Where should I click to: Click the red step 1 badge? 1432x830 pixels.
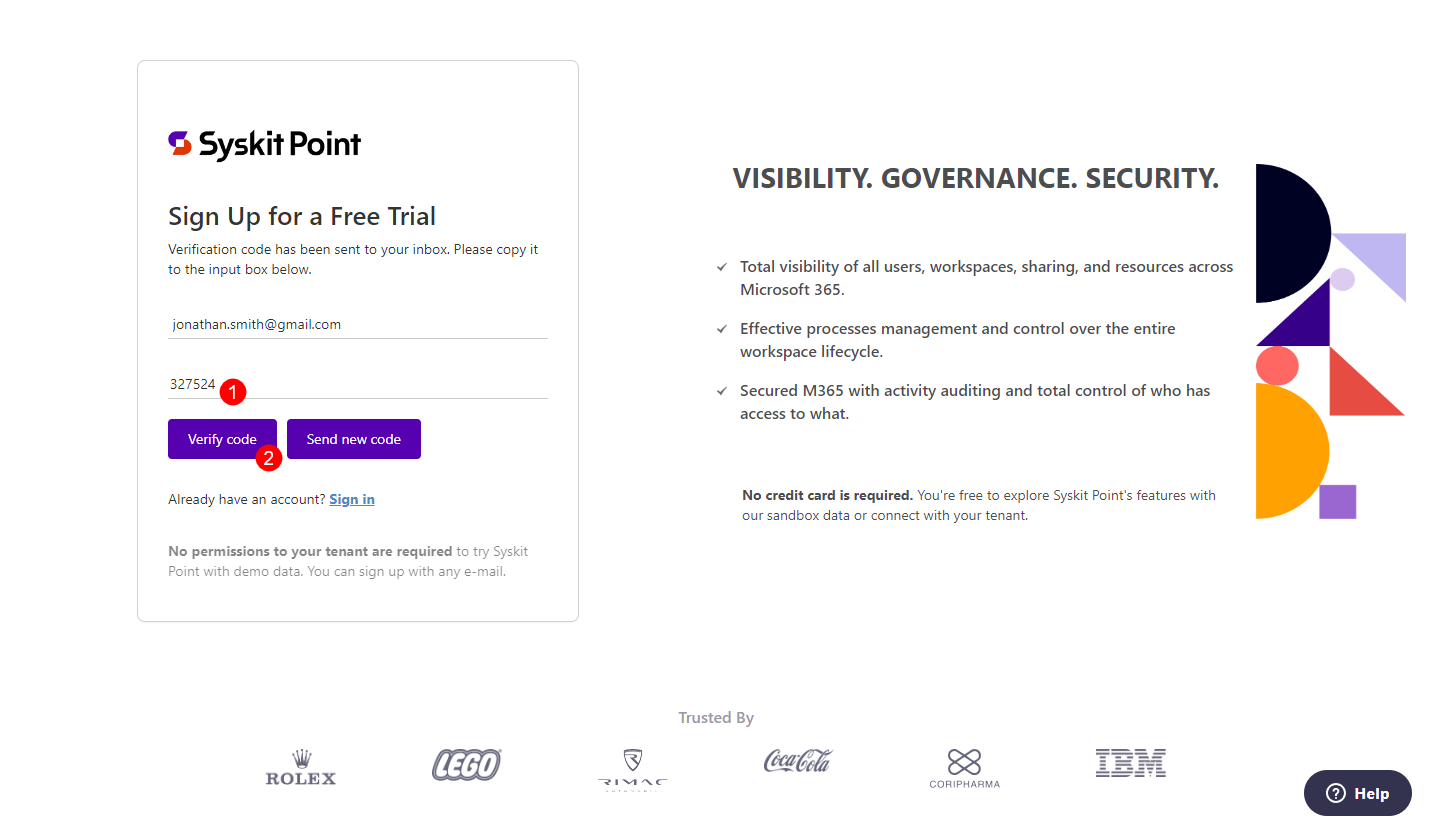pyautogui.click(x=233, y=392)
